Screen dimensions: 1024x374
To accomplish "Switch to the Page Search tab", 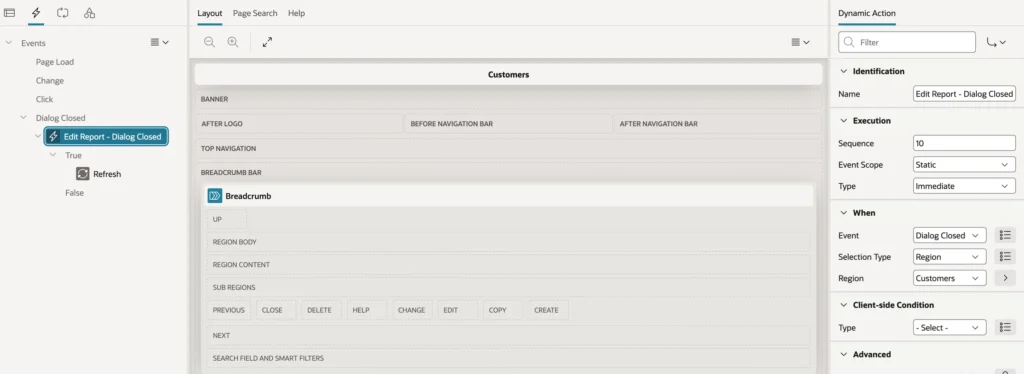I will tap(255, 13).
